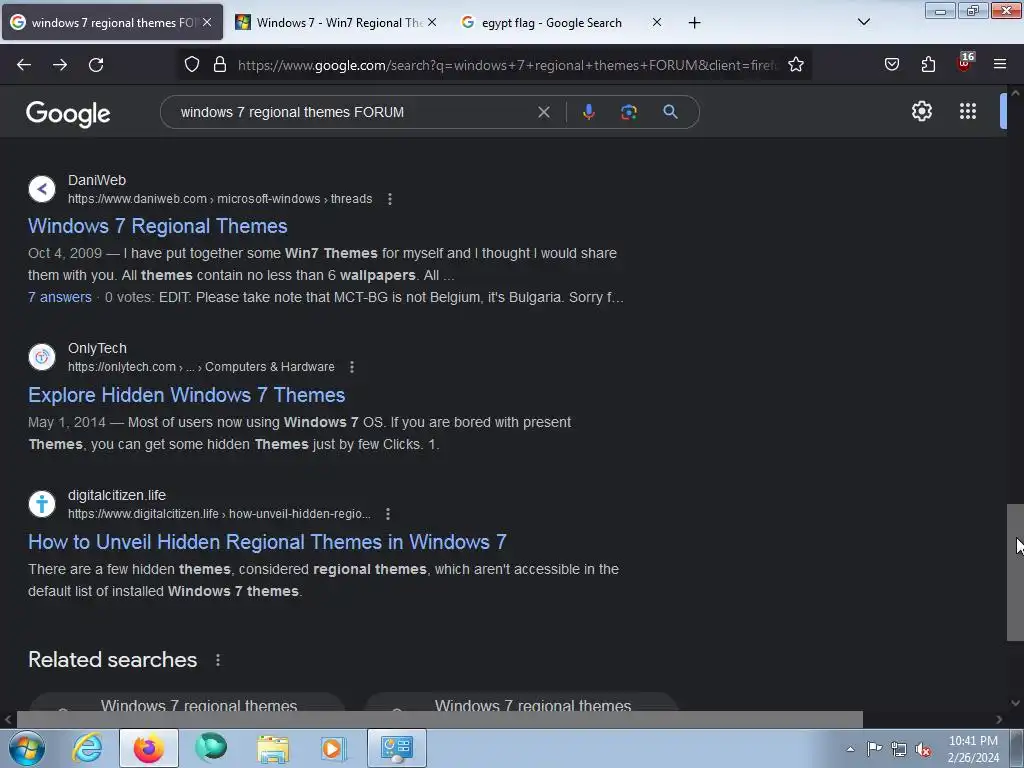Open the network tray icon

click(899, 749)
